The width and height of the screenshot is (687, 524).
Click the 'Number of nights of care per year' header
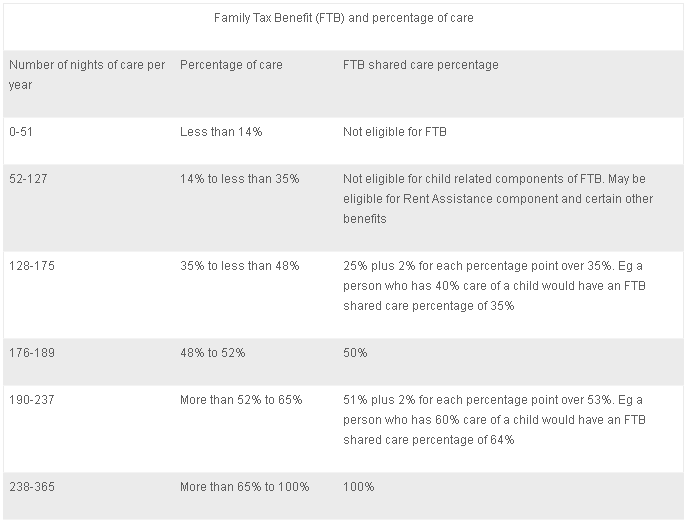point(87,75)
